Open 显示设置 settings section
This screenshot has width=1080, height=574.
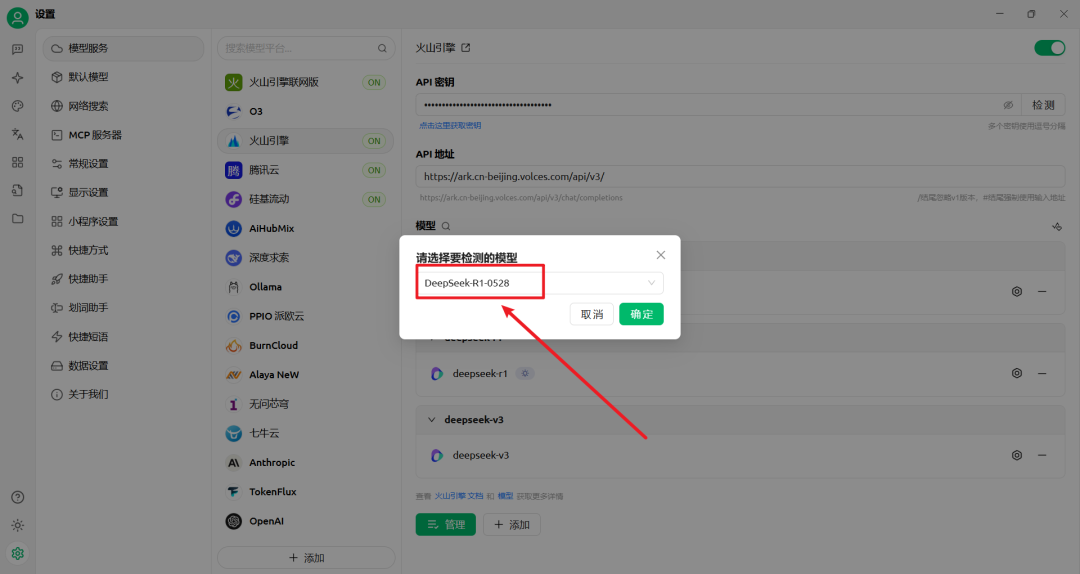[x=123, y=193]
